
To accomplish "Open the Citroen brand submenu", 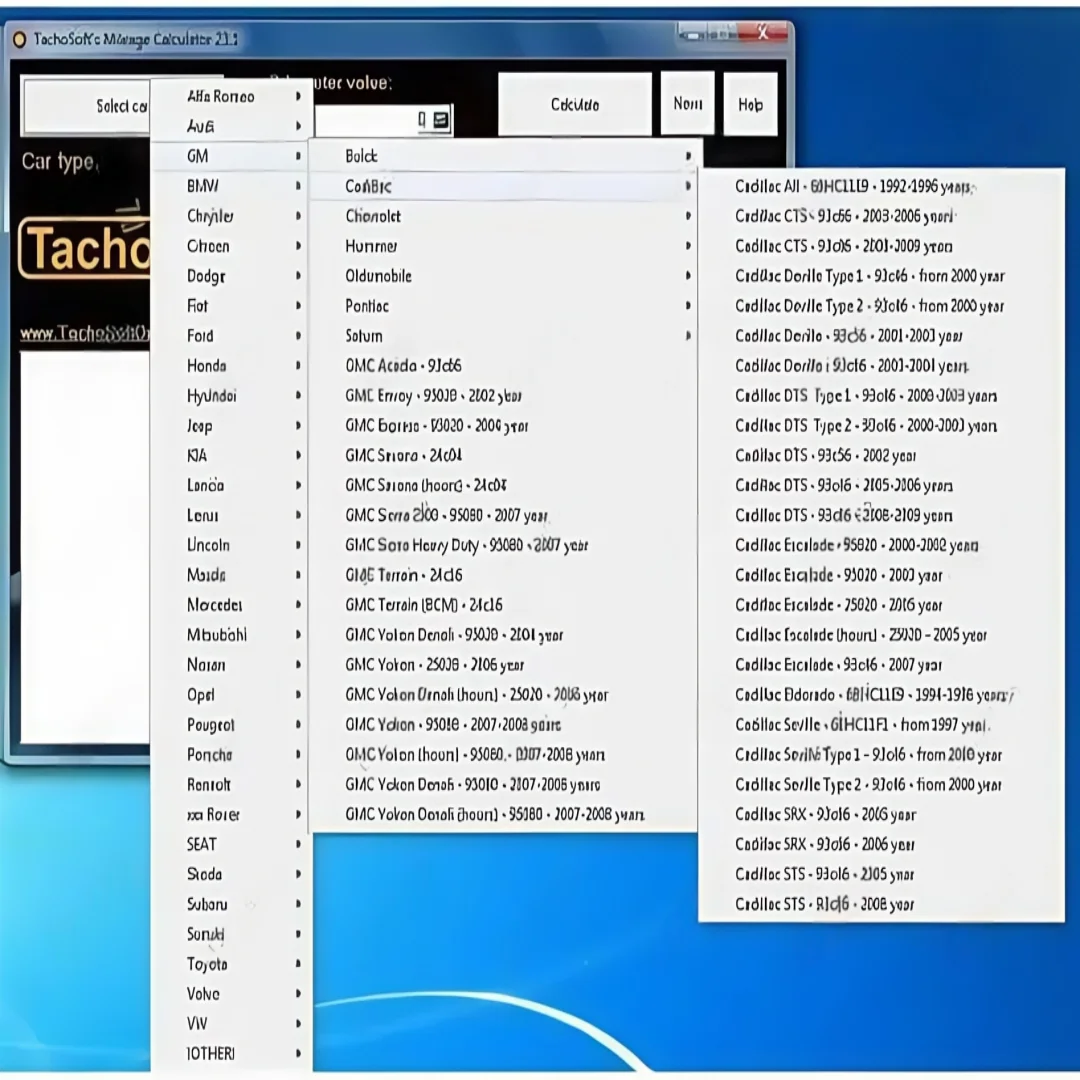I will [x=231, y=246].
